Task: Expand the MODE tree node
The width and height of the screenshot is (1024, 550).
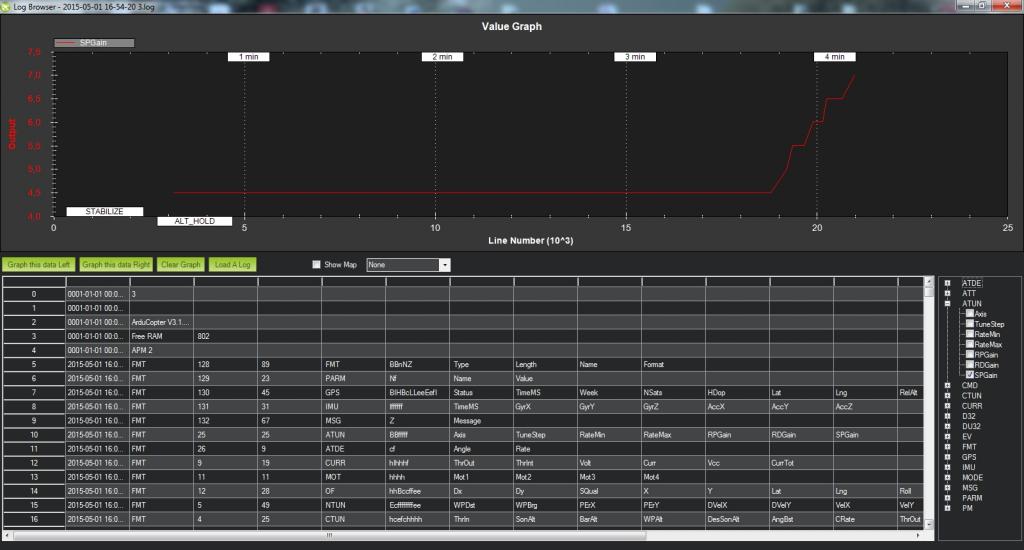Action: pos(947,477)
